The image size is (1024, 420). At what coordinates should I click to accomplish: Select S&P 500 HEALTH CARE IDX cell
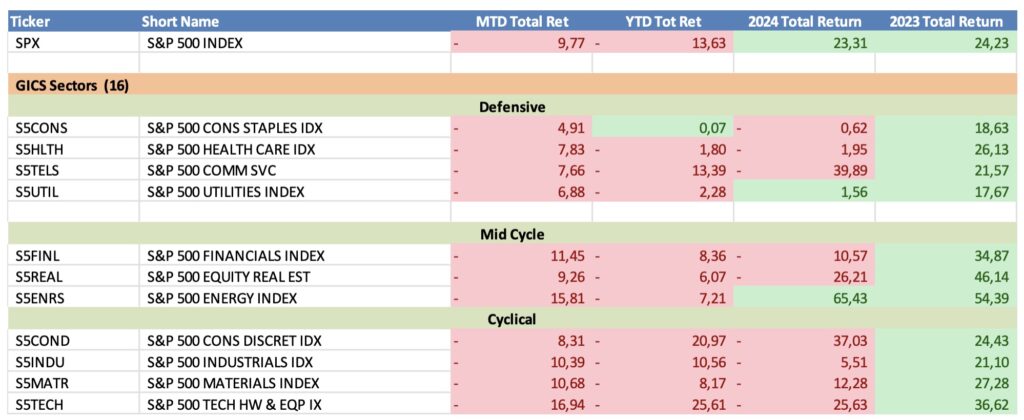pos(232,149)
